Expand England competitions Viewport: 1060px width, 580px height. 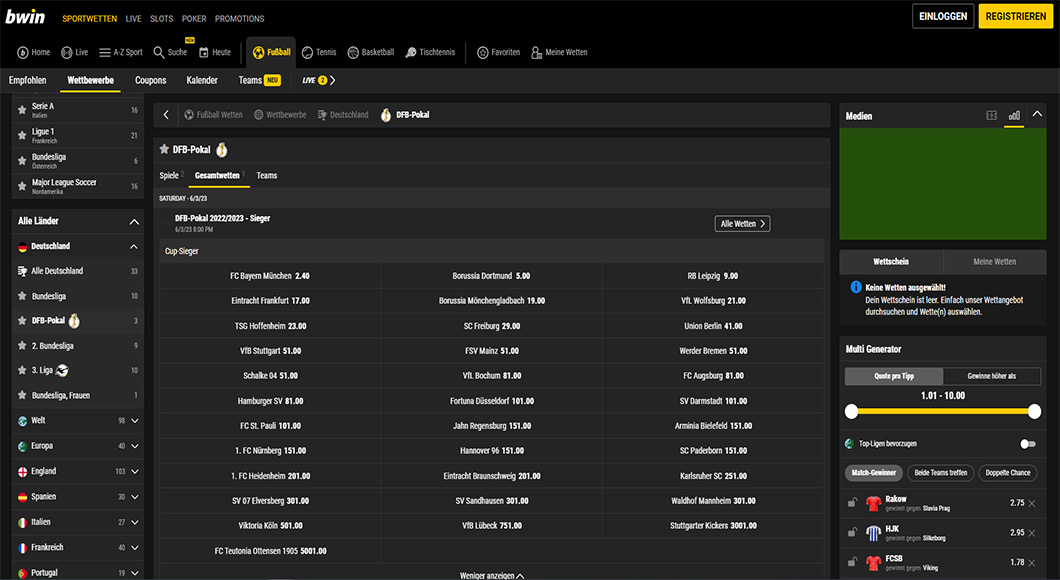pyautogui.click(x=135, y=471)
